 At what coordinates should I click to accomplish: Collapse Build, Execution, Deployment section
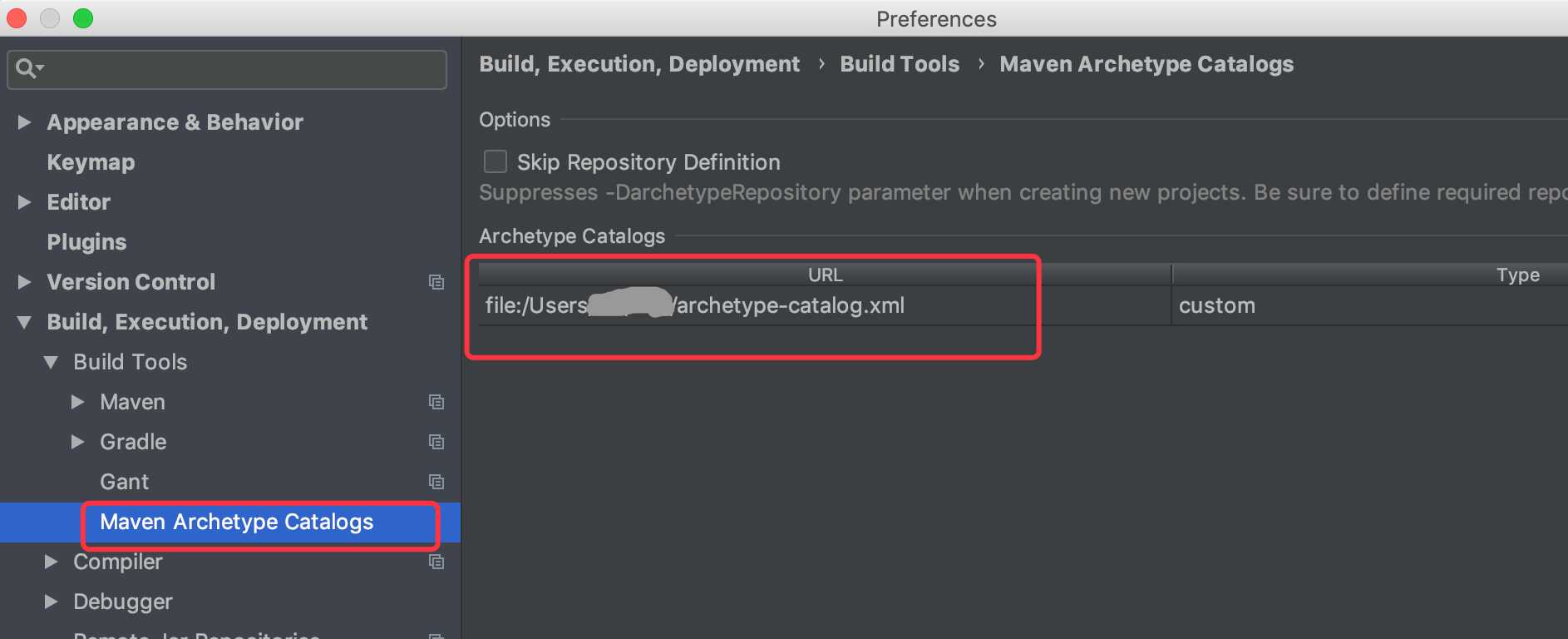pyautogui.click(x=25, y=322)
